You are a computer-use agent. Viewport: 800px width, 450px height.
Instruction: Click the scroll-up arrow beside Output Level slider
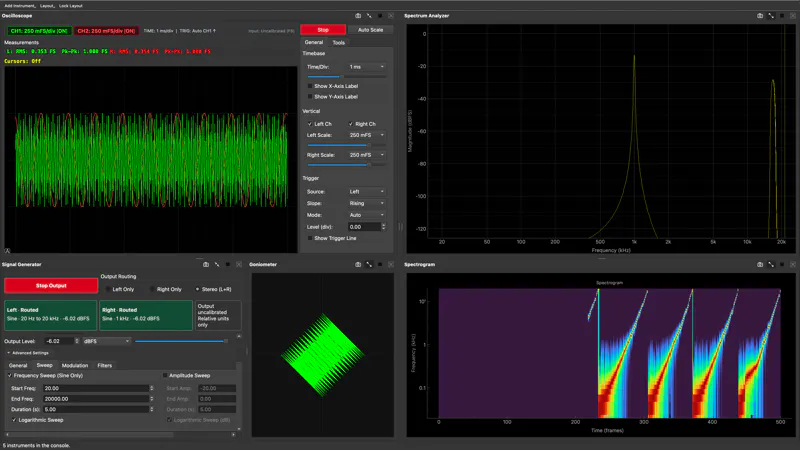[239, 336]
